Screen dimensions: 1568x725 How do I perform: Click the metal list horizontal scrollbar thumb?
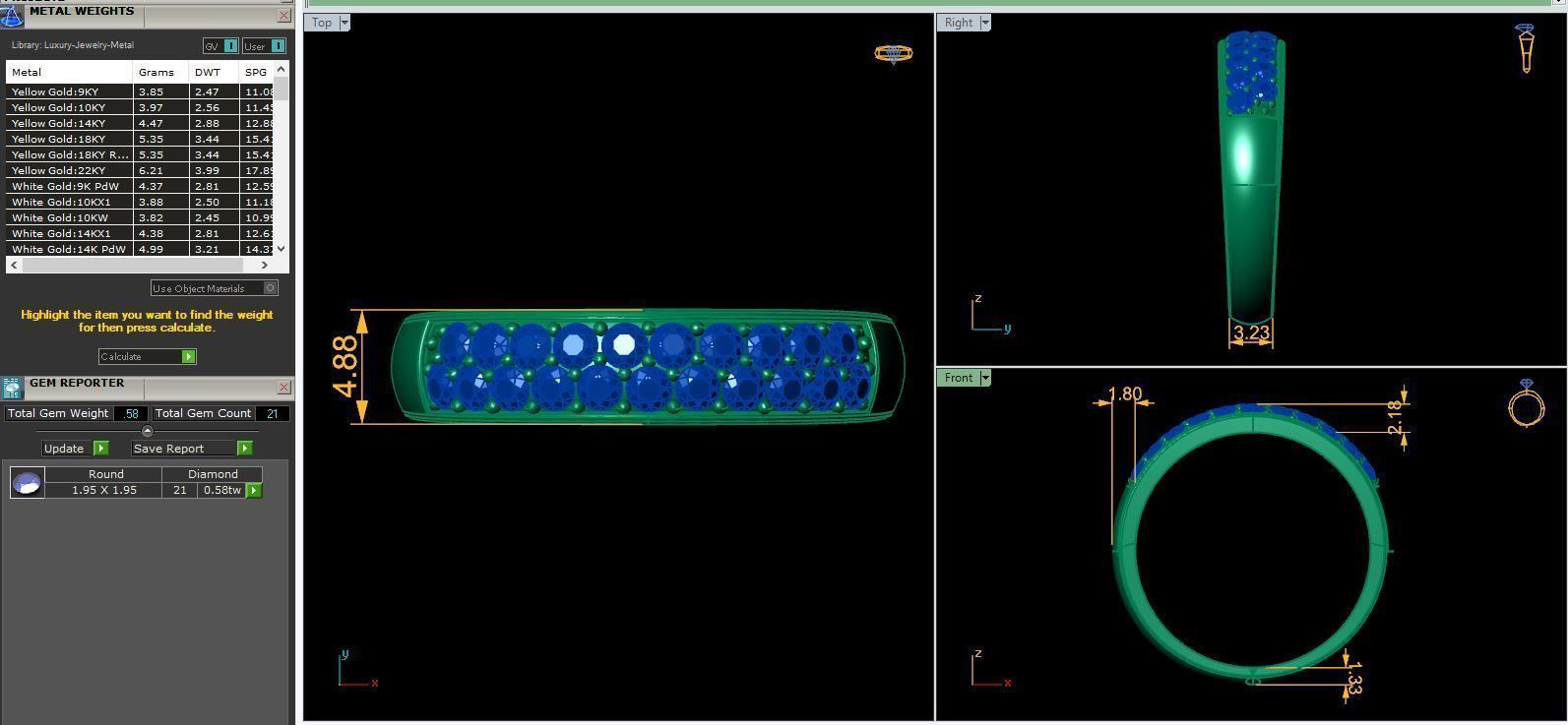(131, 265)
